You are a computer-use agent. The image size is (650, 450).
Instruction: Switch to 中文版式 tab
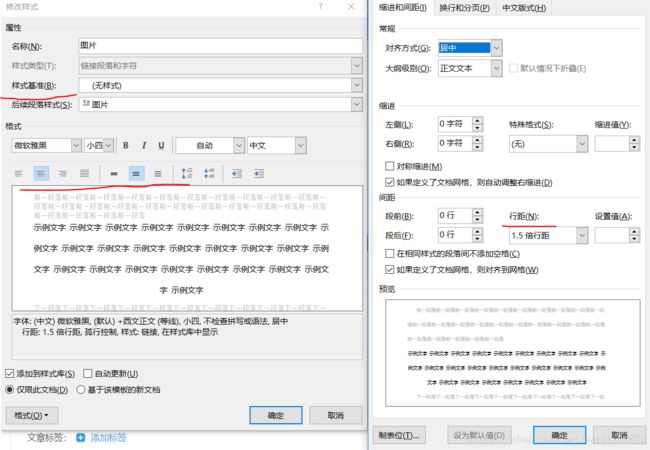tap(524, 7)
